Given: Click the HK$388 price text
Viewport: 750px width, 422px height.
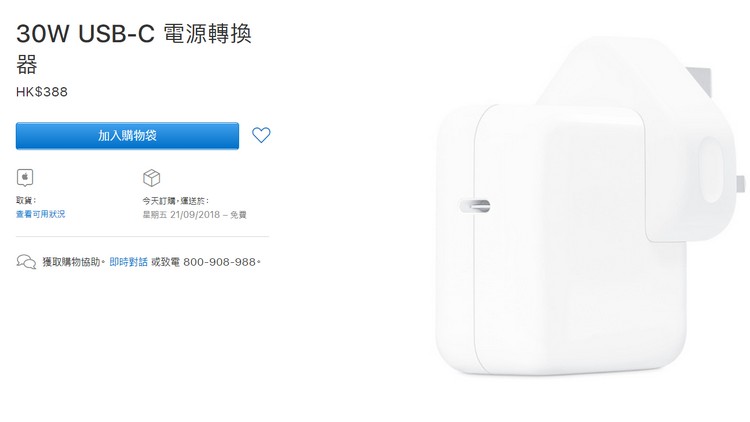Looking at the screenshot, I should coord(42,92).
